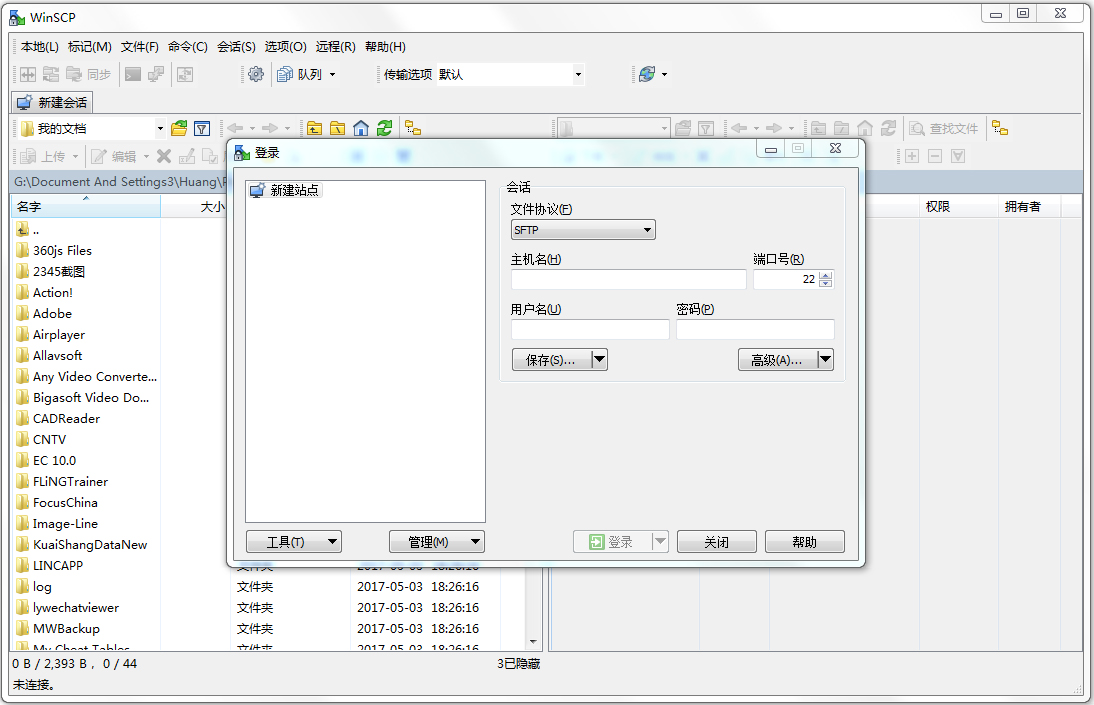The width and height of the screenshot is (1094, 705).
Task: Expand the Queue (队列) dropdown arrow
Action: 333,74
